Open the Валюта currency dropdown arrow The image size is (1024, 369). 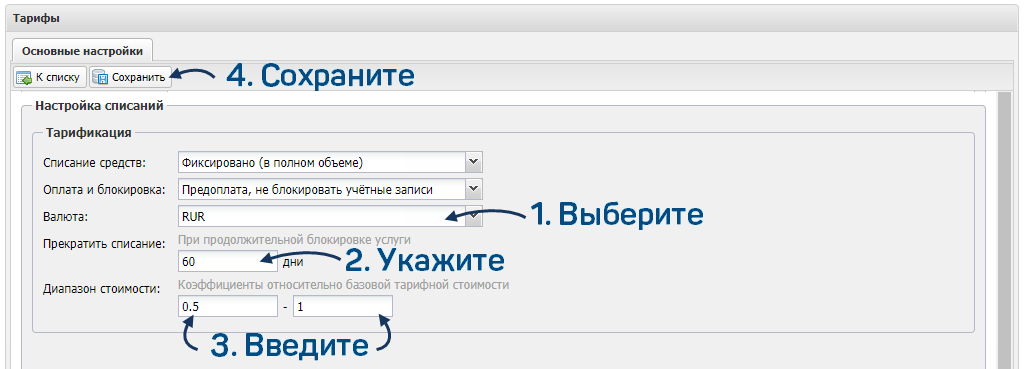pos(473,217)
